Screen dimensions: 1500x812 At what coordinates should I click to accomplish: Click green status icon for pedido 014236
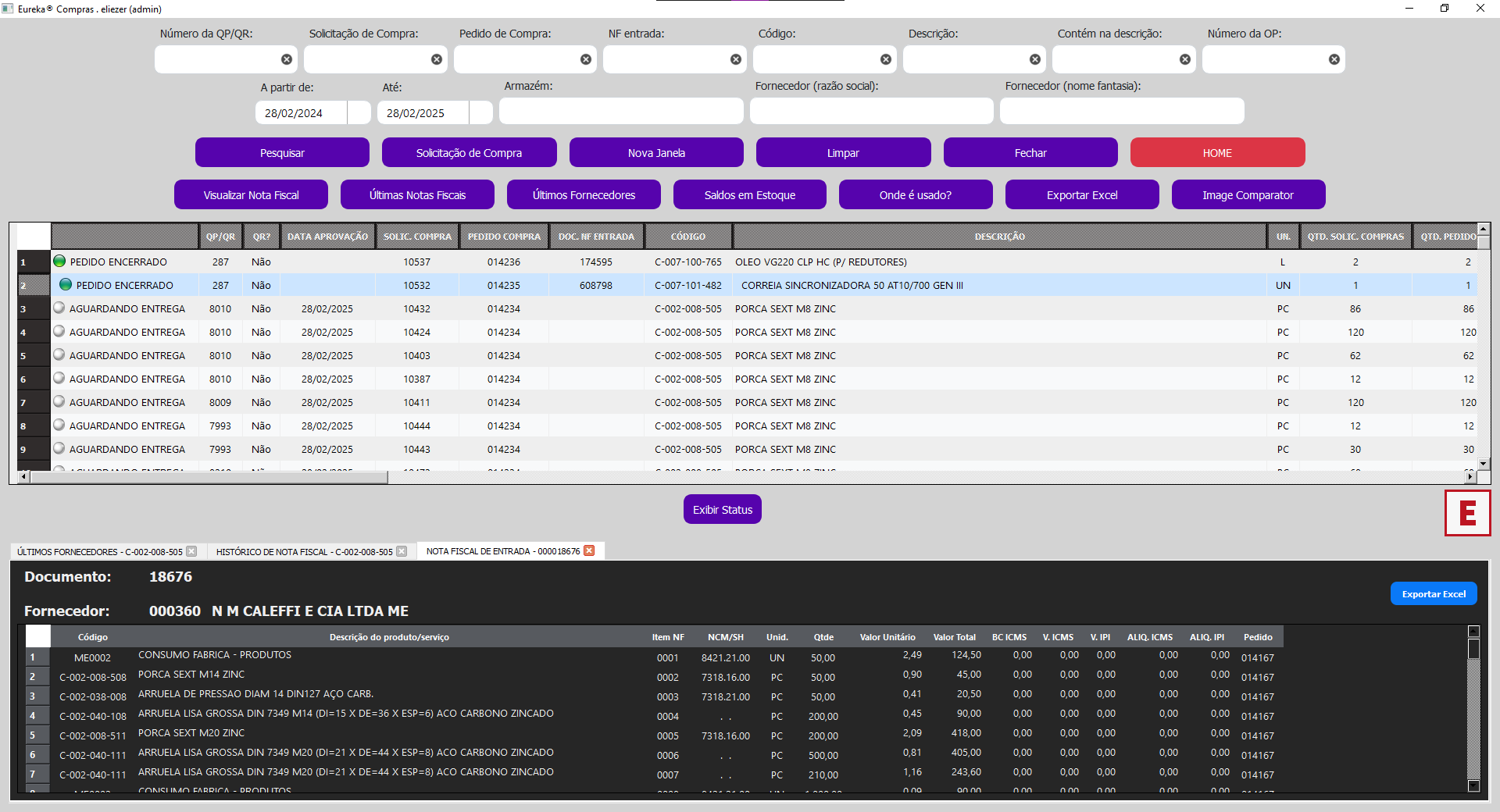[x=59, y=261]
